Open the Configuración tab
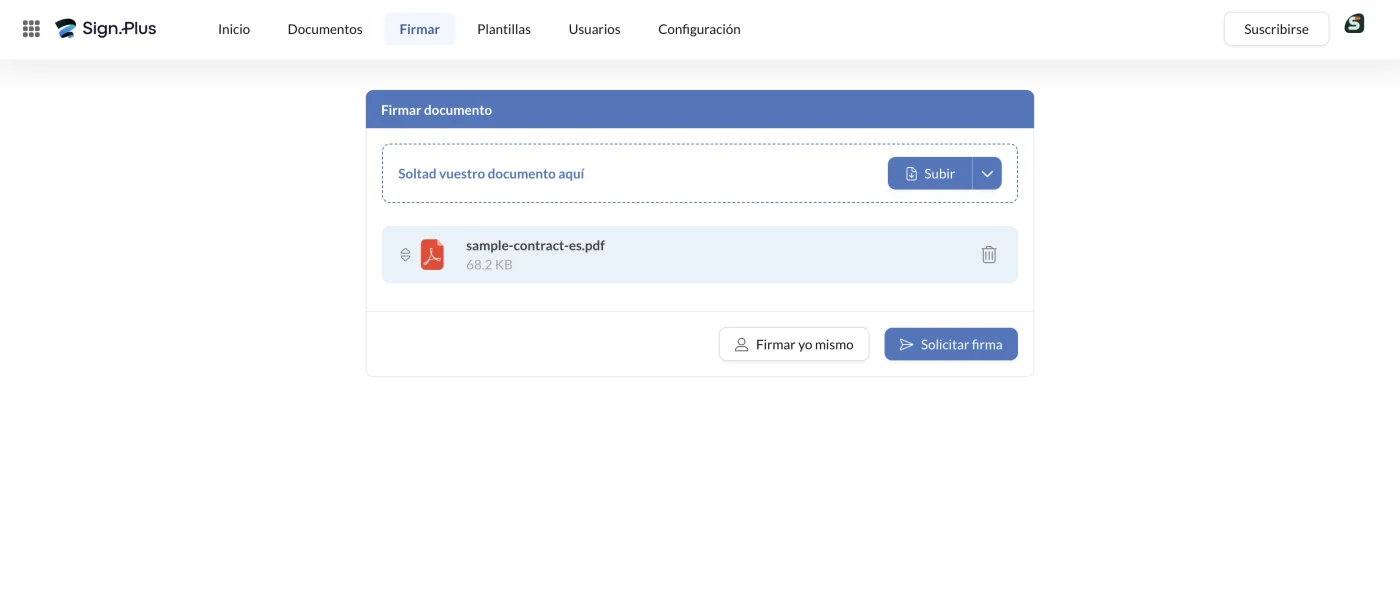Viewport: 1400px width, 602px height. (x=699, y=29)
